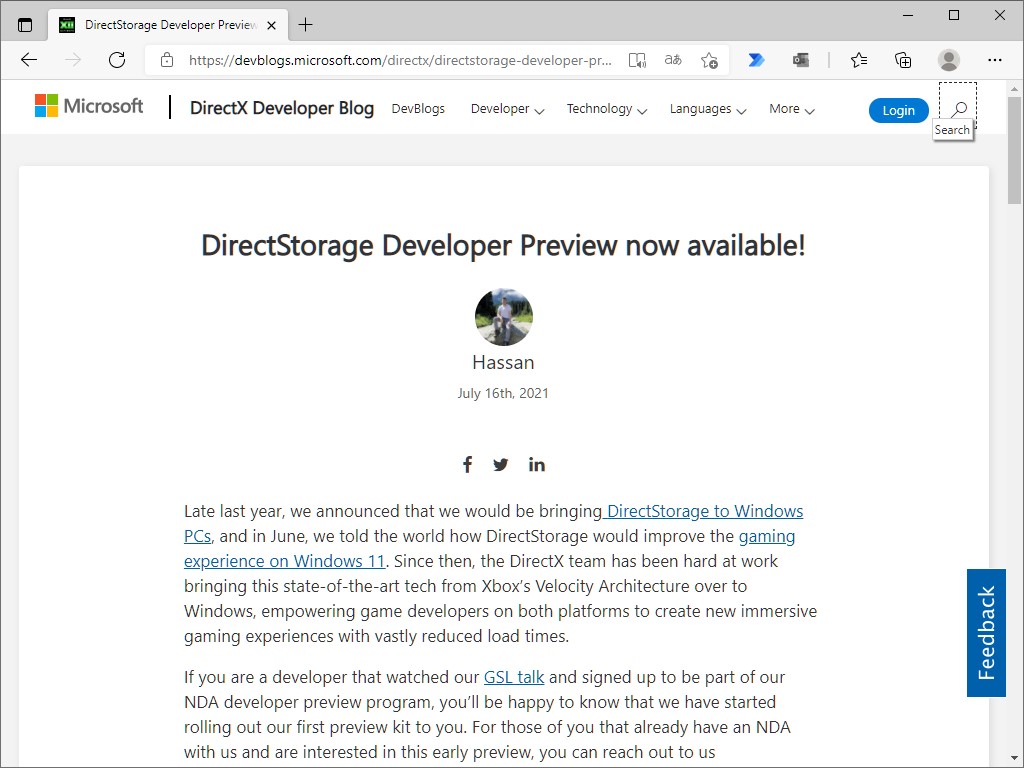
Task: Open Edge Collections
Action: [903, 60]
